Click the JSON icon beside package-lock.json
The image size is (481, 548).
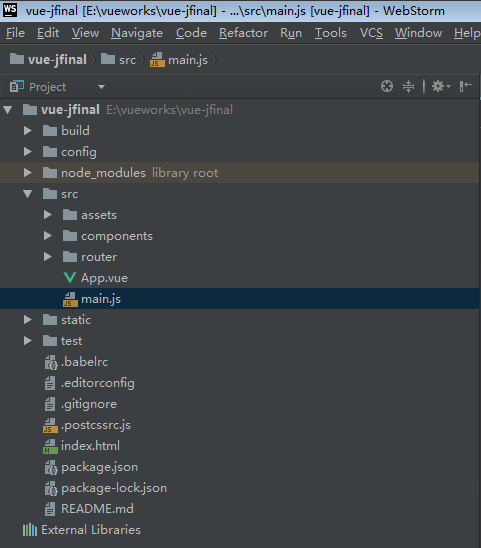(51, 488)
